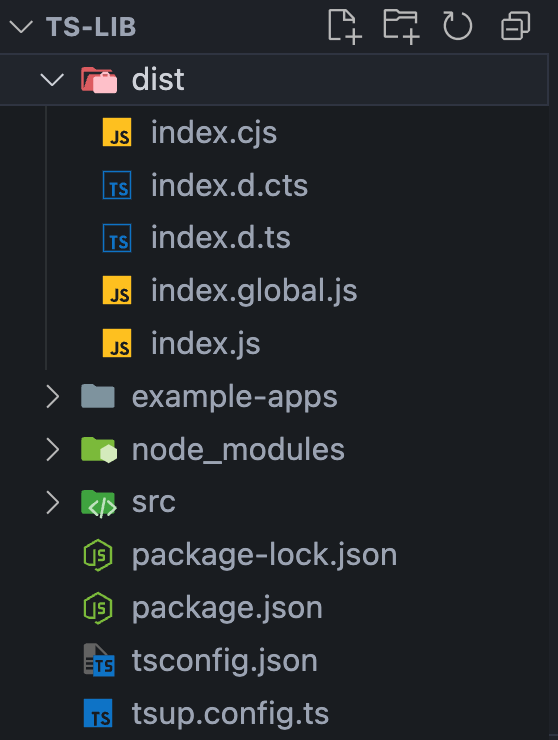Expand the node_modules folder chevron
The image size is (558, 740).
52,449
